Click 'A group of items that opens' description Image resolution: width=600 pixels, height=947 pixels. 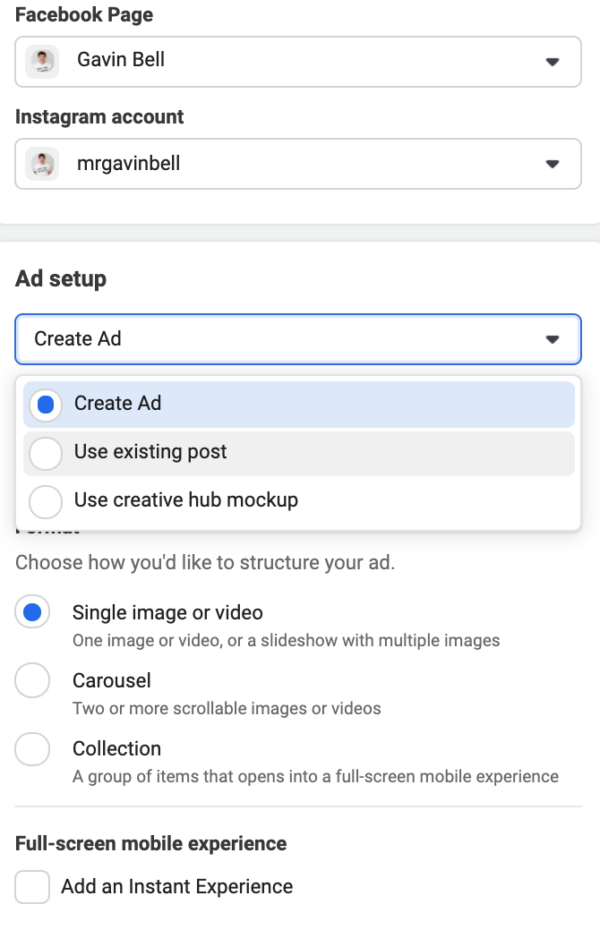coord(315,777)
